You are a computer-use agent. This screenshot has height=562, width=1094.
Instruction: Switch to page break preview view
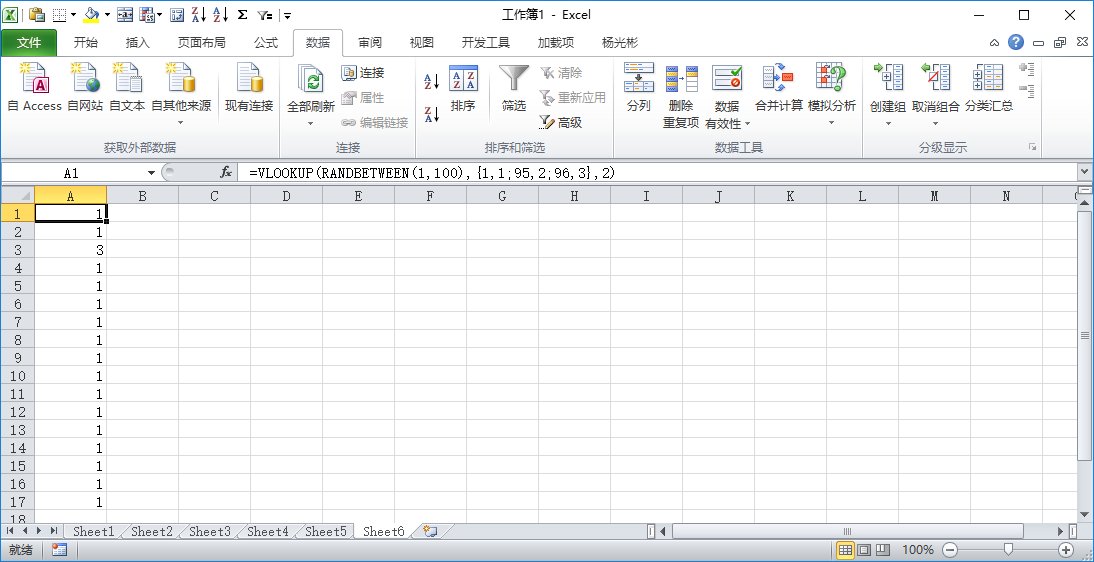(883, 550)
